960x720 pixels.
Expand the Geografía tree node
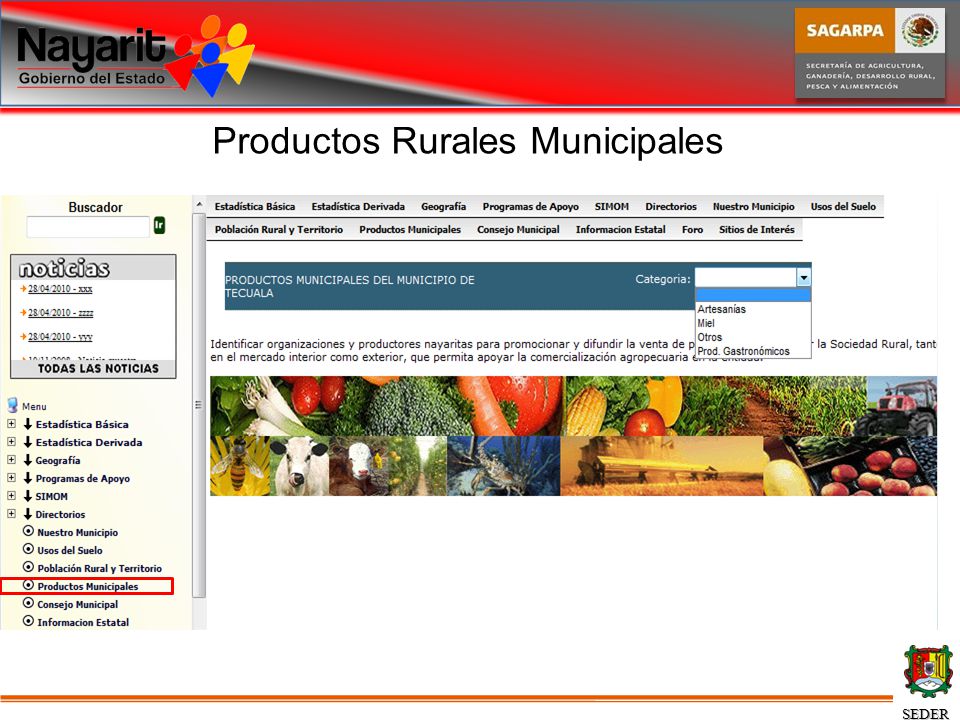click(x=11, y=460)
